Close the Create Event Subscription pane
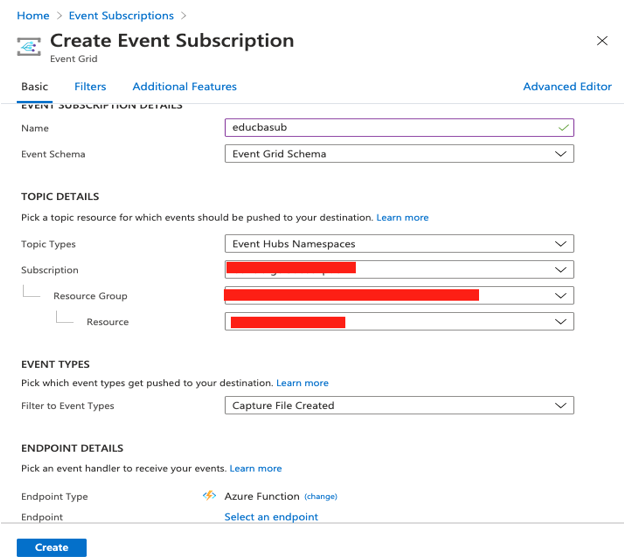 (x=601, y=41)
